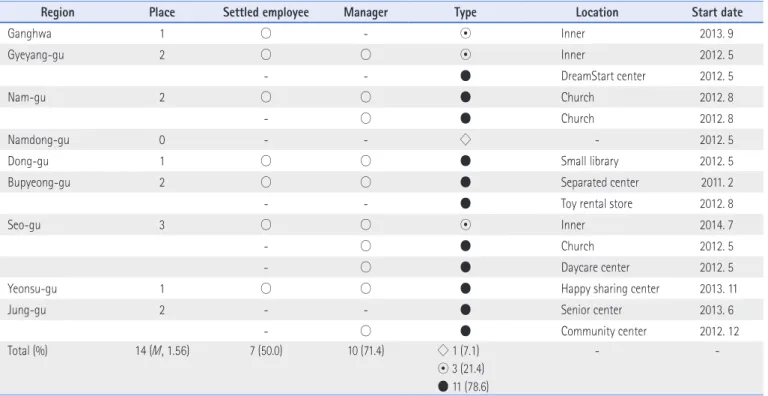Viewport: 768px width, 396px height.
Task: Click the filled circle in Toy rental store row
Action: click(465, 203)
